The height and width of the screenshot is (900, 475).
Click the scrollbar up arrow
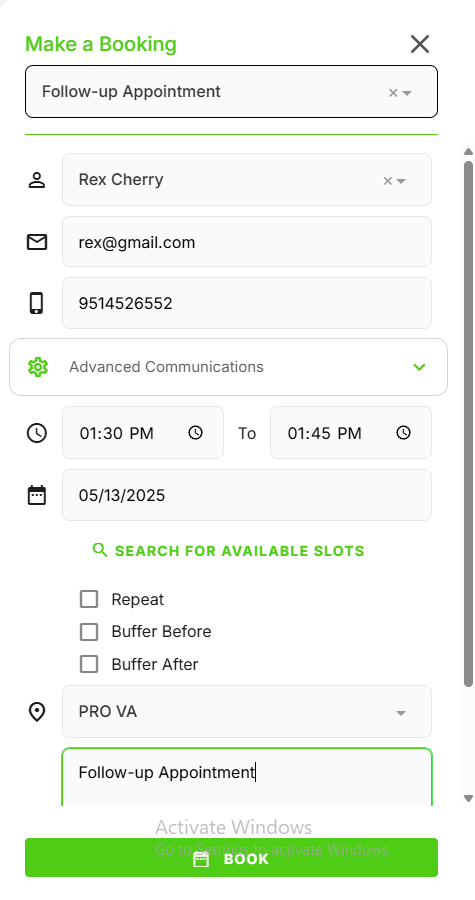click(x=468, y=152)
